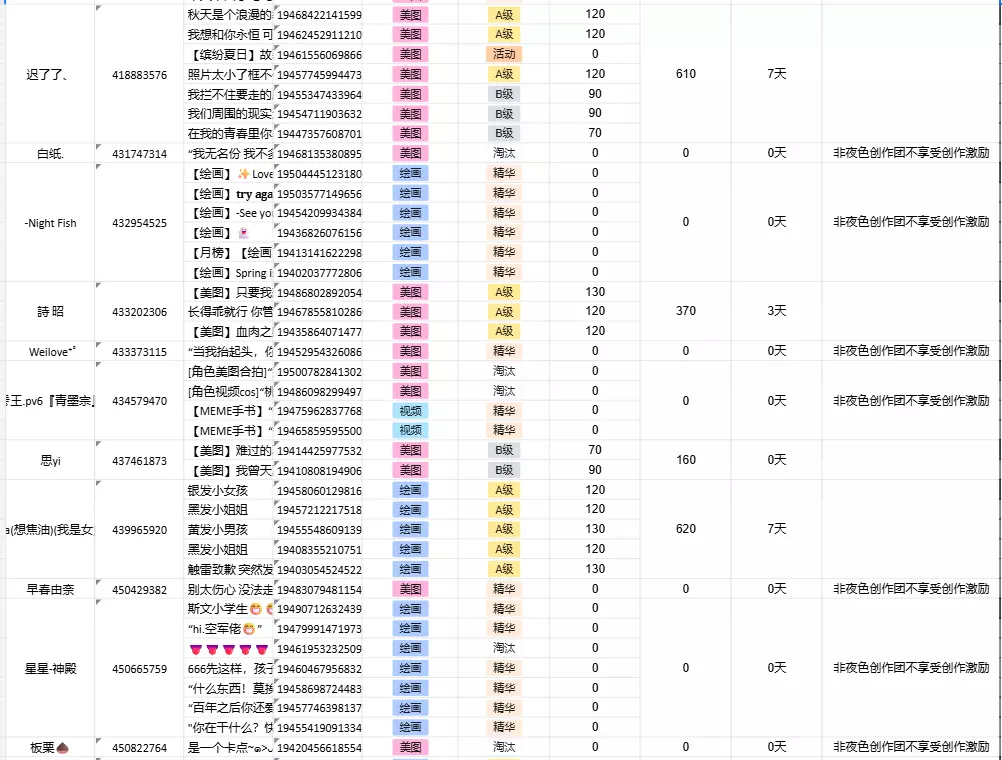This screenshot has width=1002, height=760.
Task: Select the B级 grade in row 19410808194906
Action: [504, 470]
